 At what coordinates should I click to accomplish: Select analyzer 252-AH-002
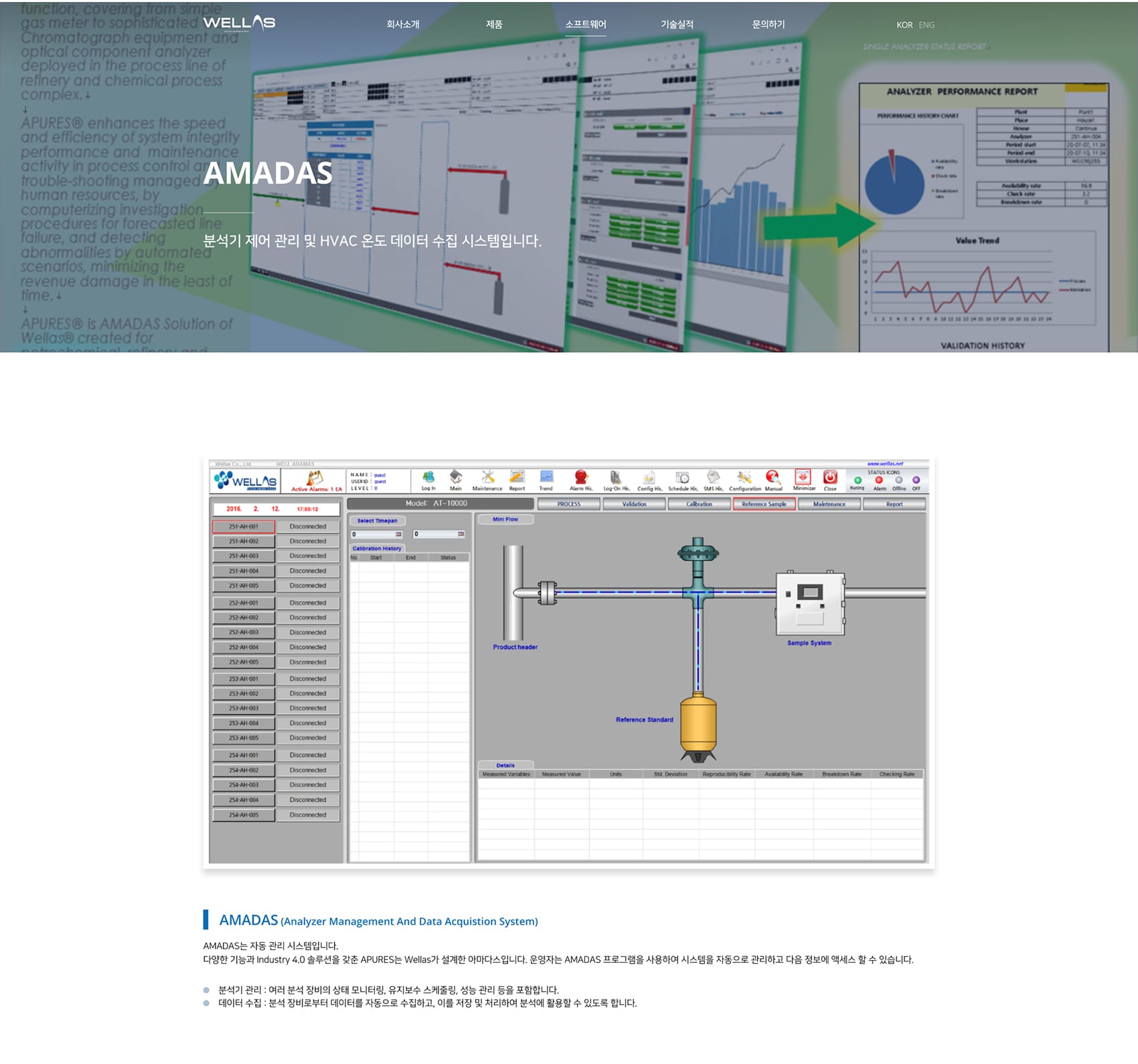244,618
